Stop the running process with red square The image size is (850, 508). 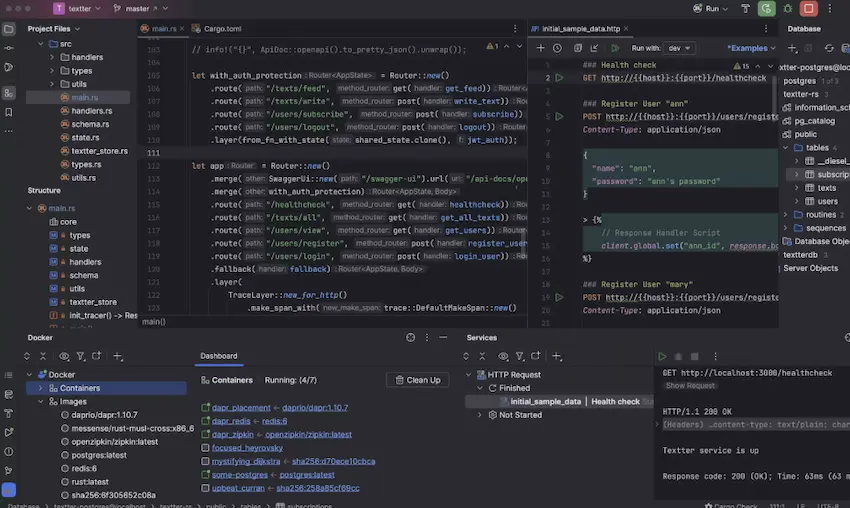click(809, 9)
